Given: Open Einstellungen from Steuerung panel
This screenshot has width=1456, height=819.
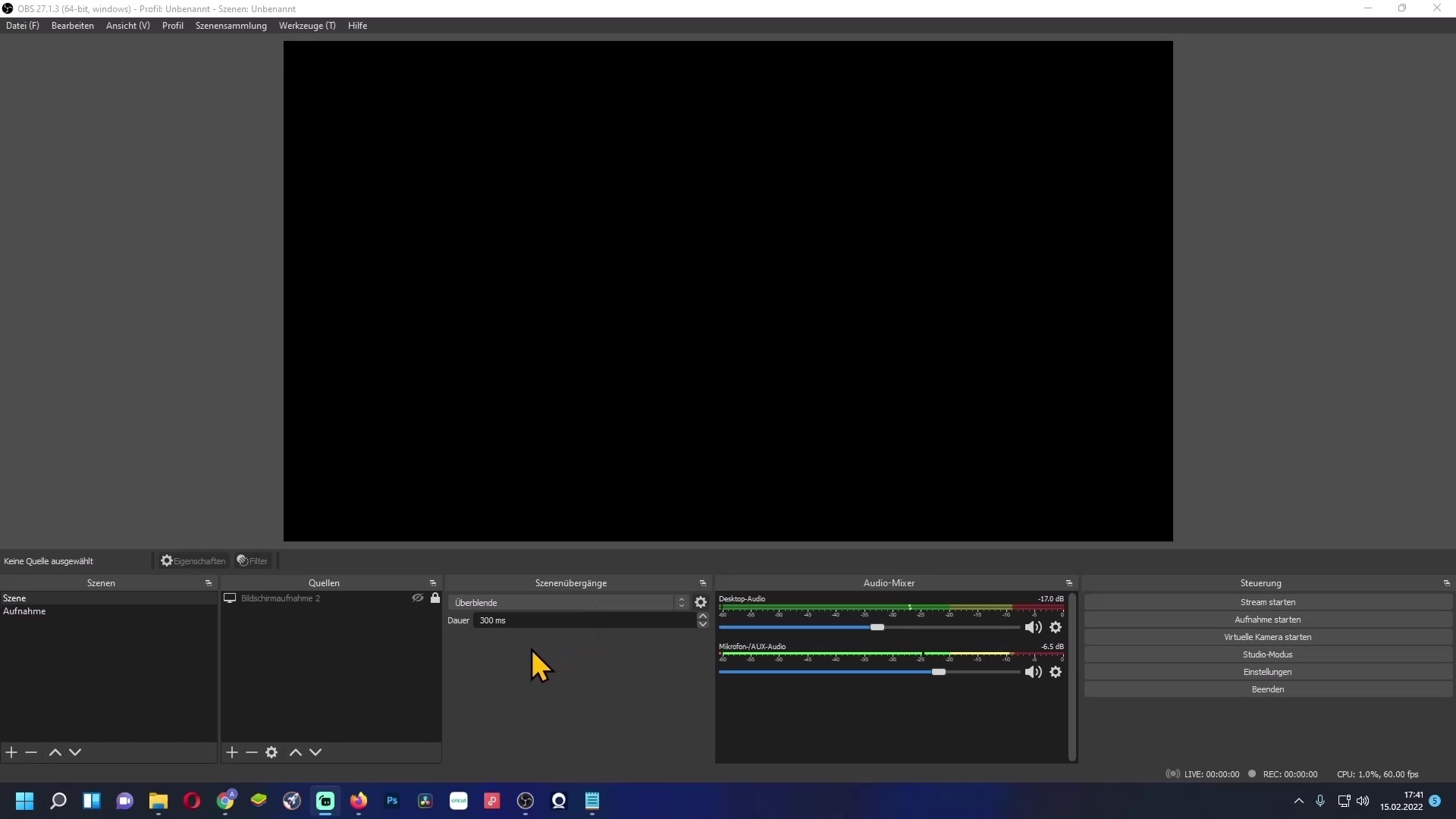Looking at the screenshot, I should 1267,672.
